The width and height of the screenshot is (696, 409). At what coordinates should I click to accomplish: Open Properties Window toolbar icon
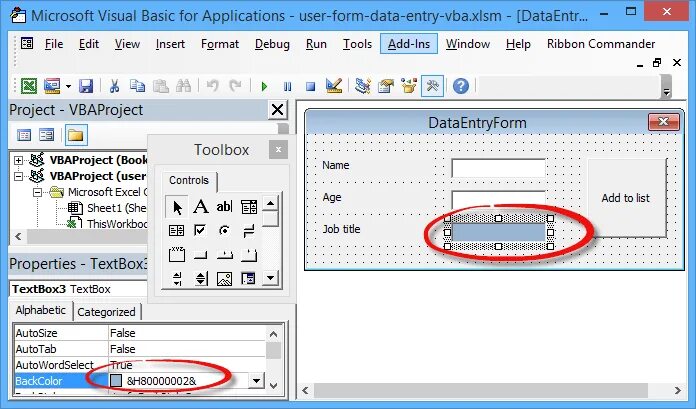point(386,85)
